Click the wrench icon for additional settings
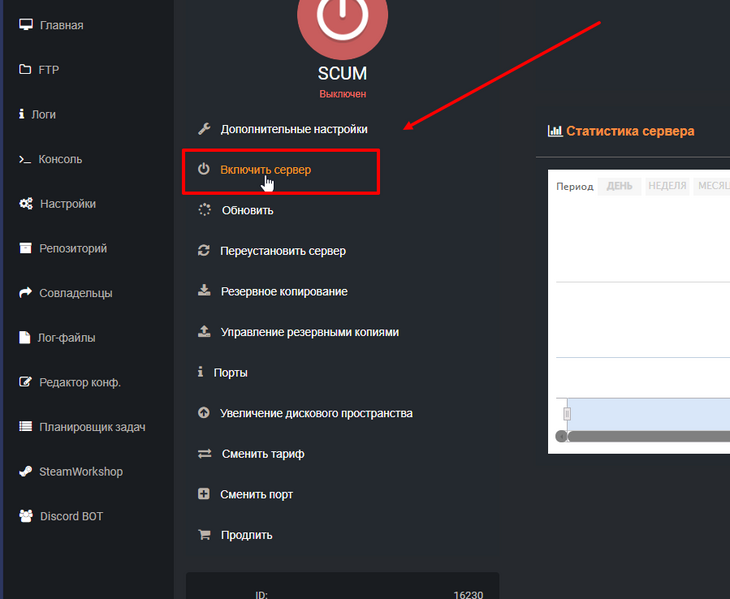This screenshot has width=730, height=599. [204, 129]
